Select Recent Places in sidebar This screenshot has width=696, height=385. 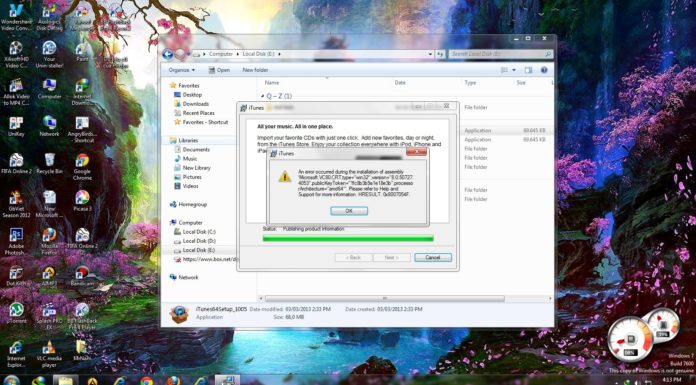(198, 113)
